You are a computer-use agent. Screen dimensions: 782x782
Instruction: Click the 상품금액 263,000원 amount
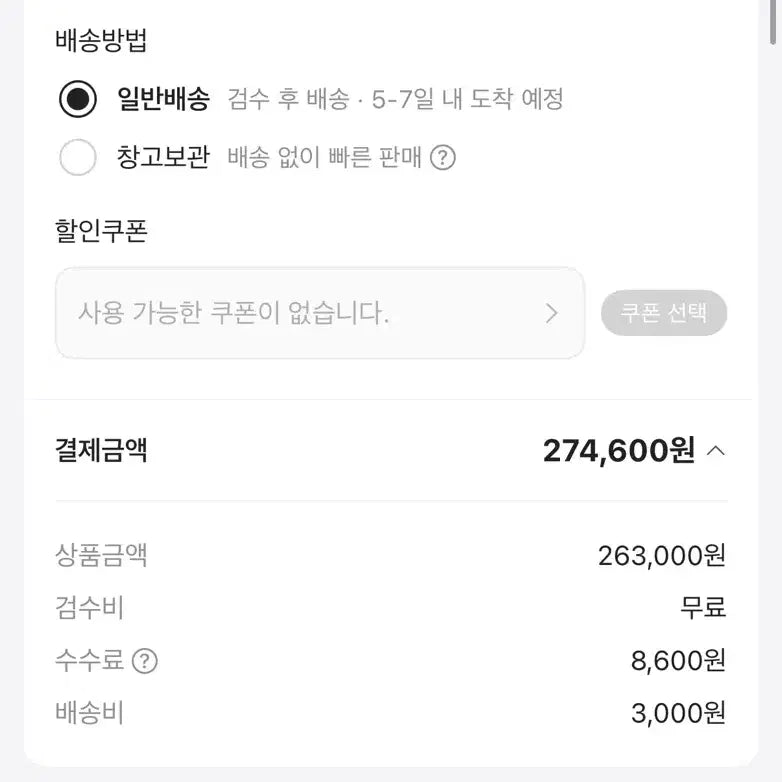(x=662, y=556)
